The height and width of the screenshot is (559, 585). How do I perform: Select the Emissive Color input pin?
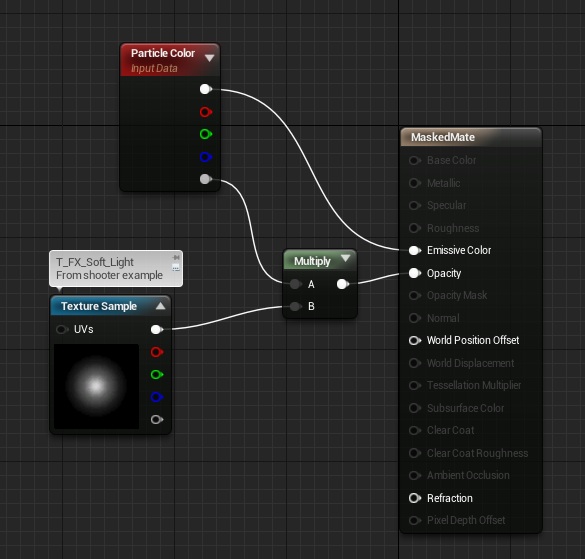415,250
